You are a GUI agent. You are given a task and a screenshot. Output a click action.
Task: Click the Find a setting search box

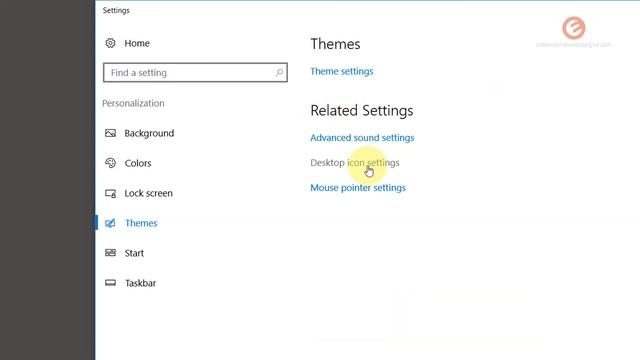tap(195, 73)
